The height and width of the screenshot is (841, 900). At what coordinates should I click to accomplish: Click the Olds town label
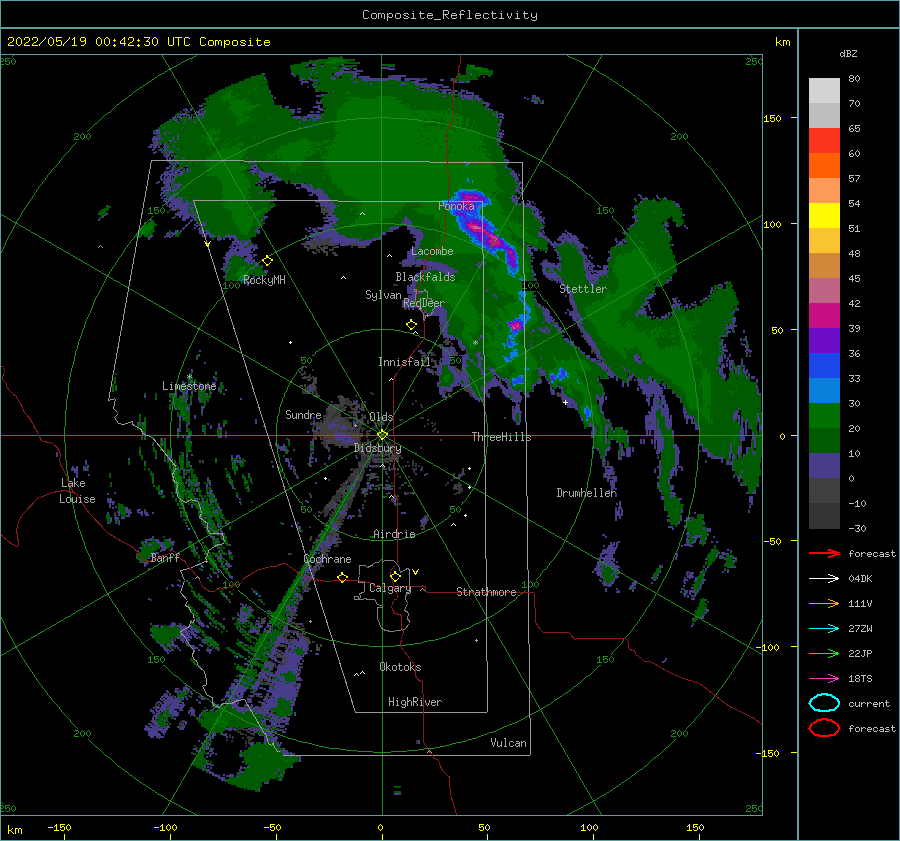[381, 417]
